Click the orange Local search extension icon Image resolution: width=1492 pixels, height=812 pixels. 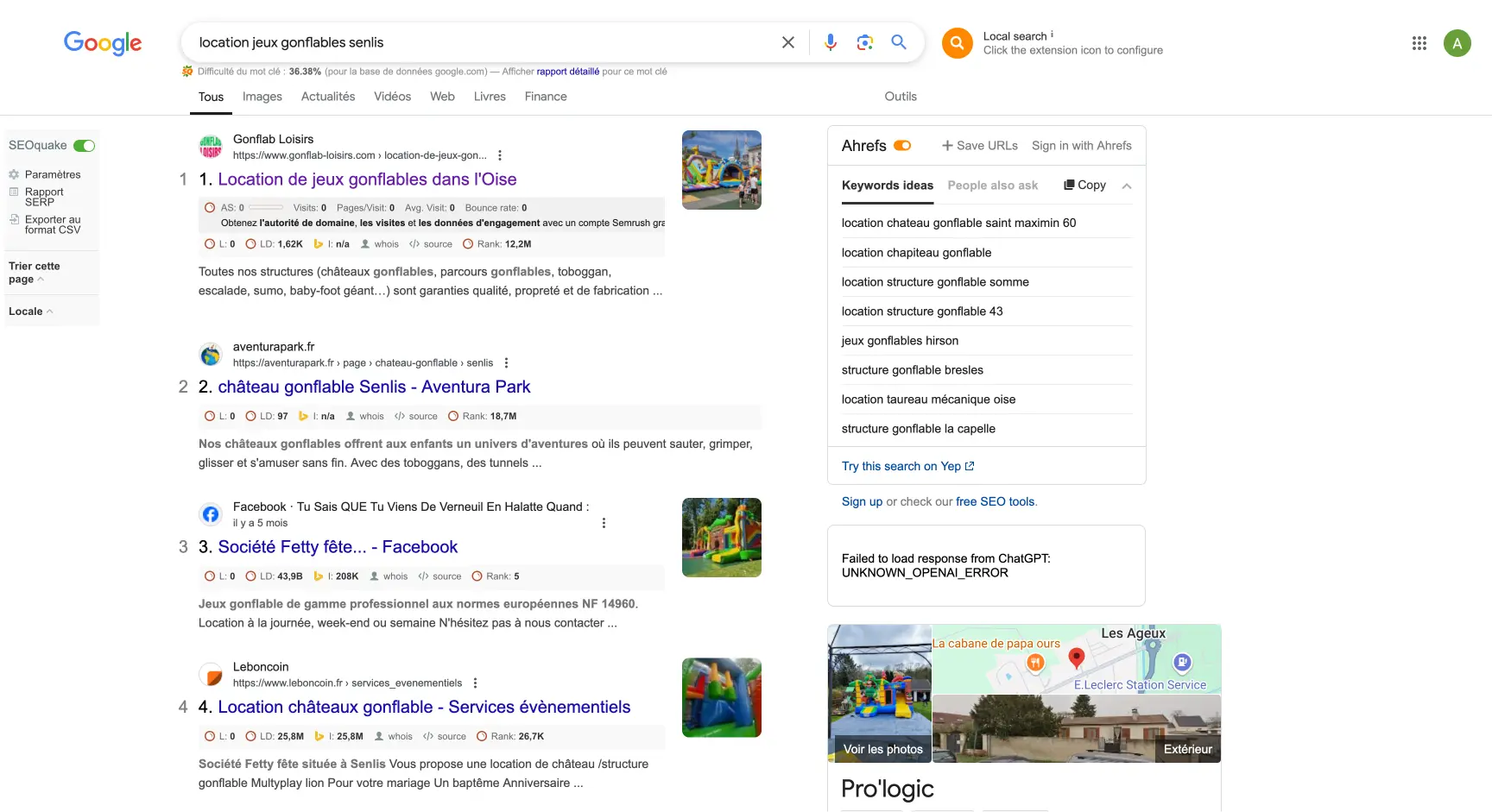click(x=957, y=43)
